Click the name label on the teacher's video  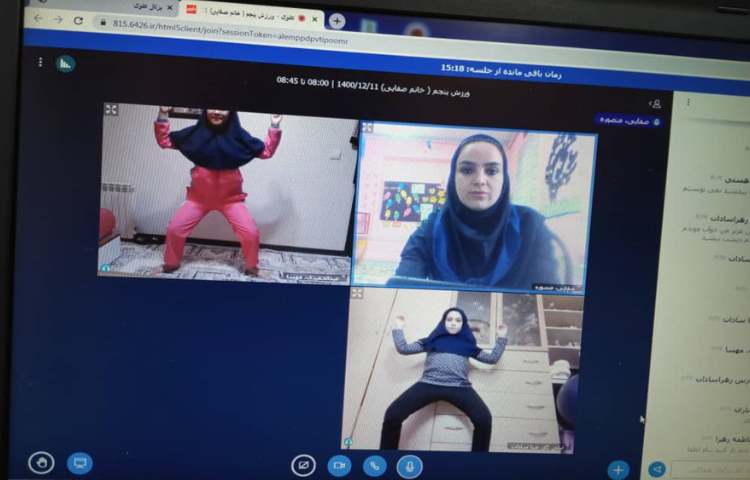click(x=557, y=288)
